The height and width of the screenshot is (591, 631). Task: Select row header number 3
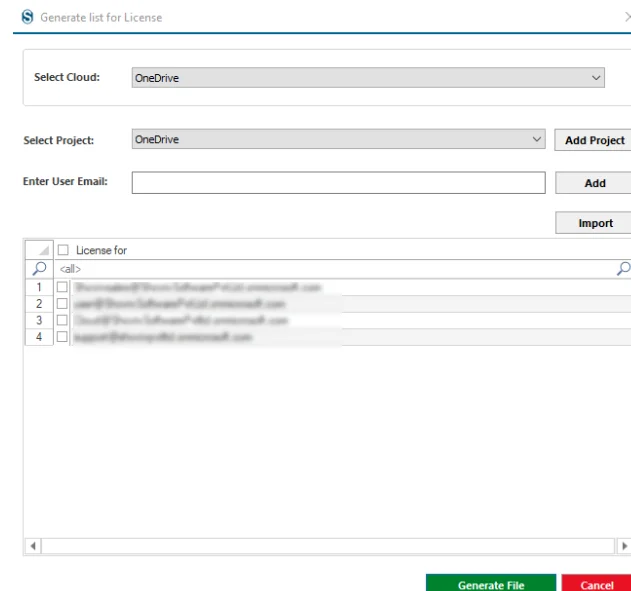point(39,320)
